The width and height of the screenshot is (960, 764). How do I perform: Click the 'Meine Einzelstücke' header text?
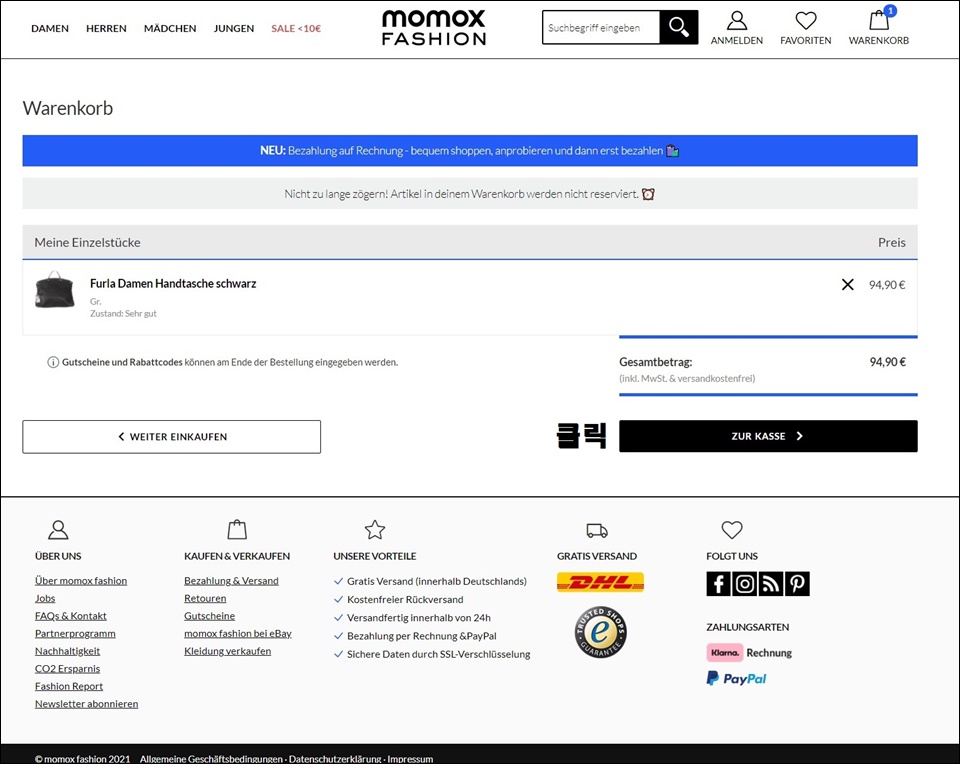88,242
